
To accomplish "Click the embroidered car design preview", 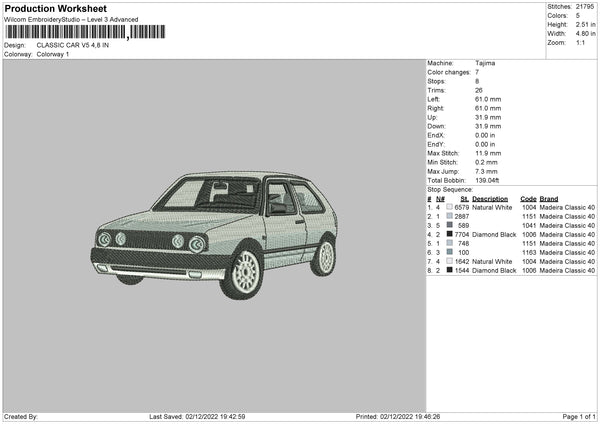I will point(213,233).
